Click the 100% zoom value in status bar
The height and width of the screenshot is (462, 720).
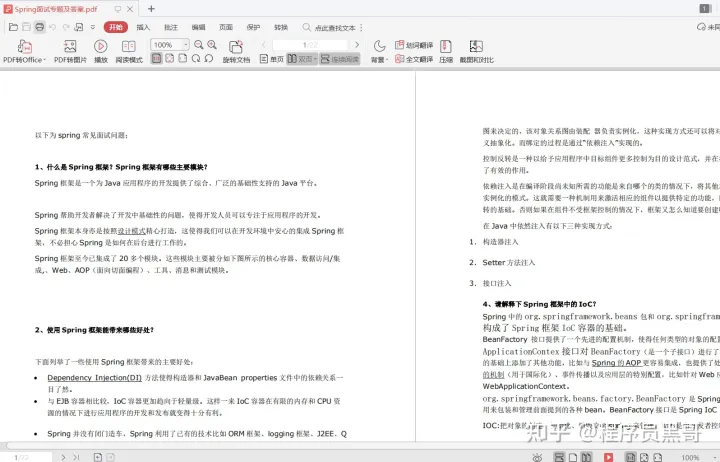coord(690,458)
